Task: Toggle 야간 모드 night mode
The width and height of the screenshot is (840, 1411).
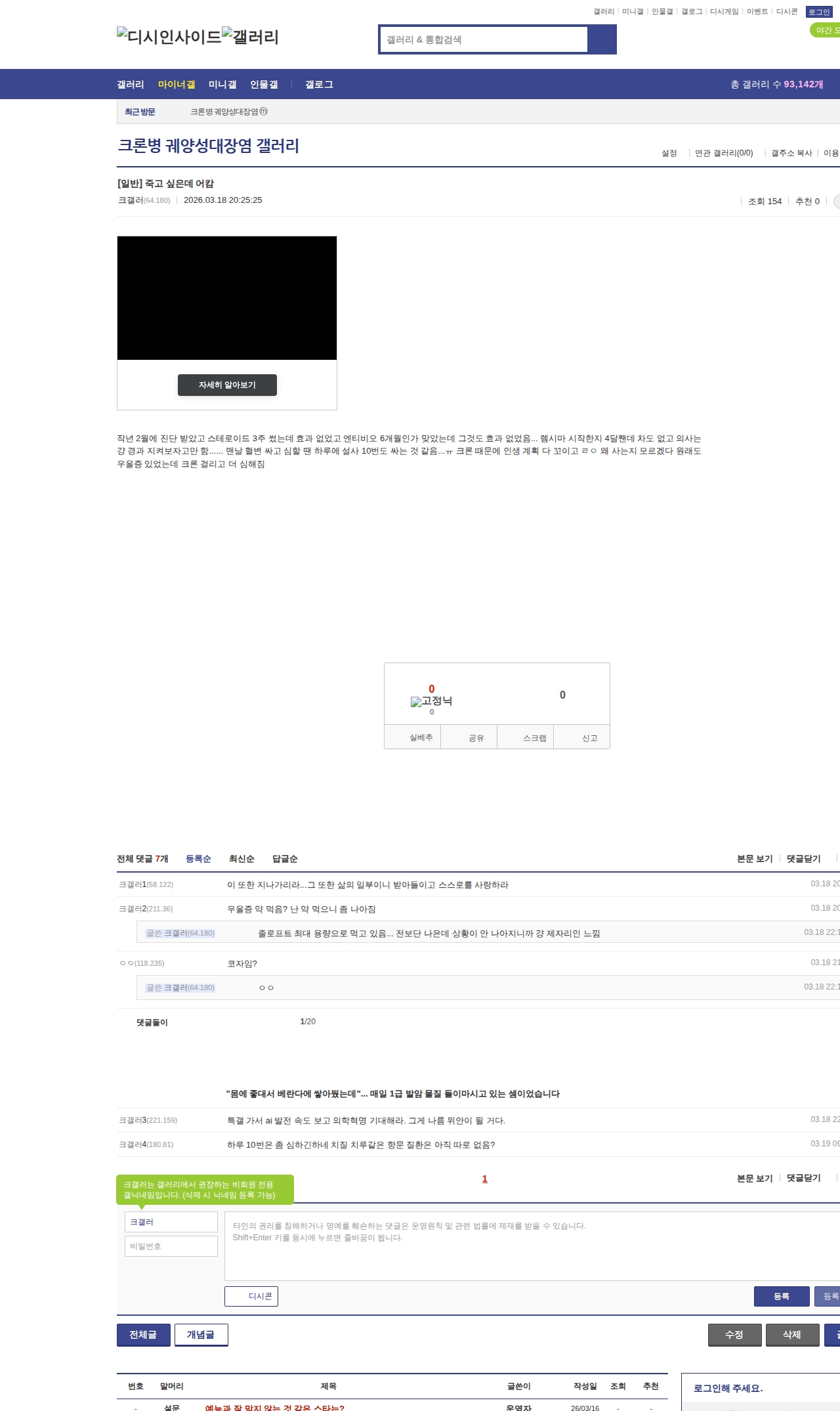Action: pyautogui.click(x=826, y=31)
